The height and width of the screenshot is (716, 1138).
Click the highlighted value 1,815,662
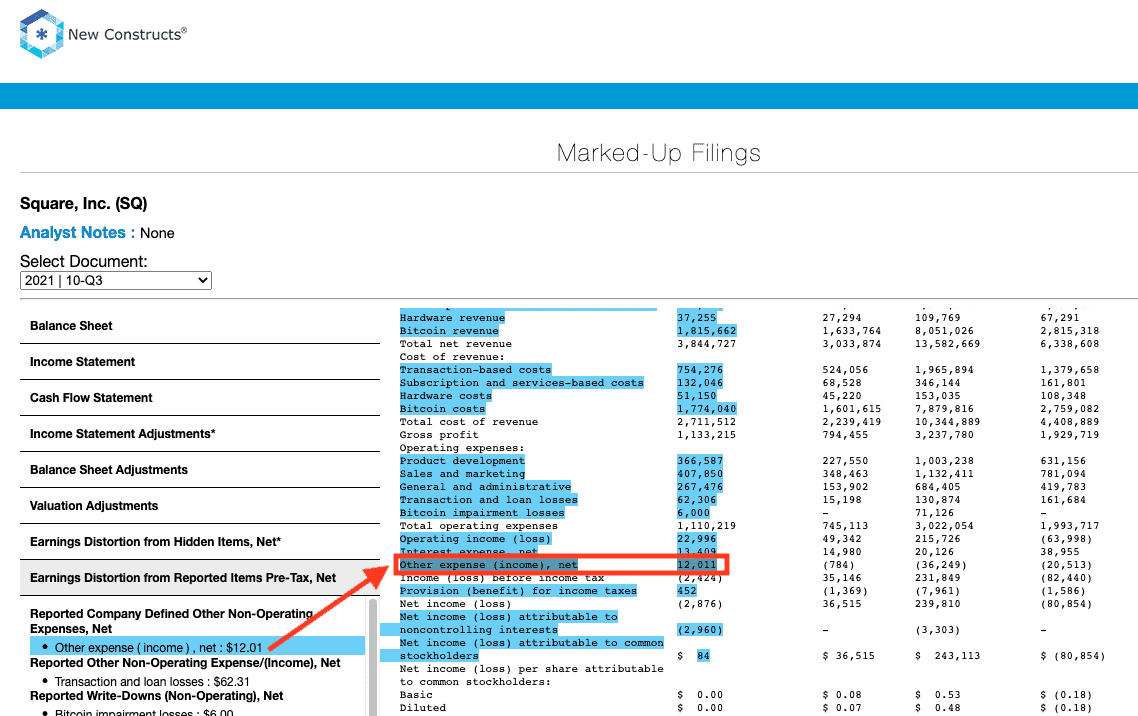[x=707, y=331]
